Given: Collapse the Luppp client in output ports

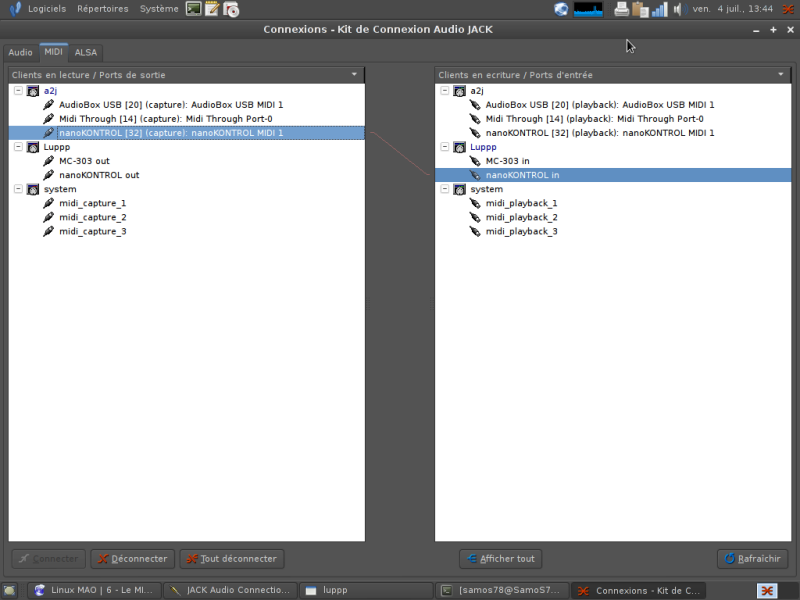Looking at the screenshot, I should pos(18,147).
